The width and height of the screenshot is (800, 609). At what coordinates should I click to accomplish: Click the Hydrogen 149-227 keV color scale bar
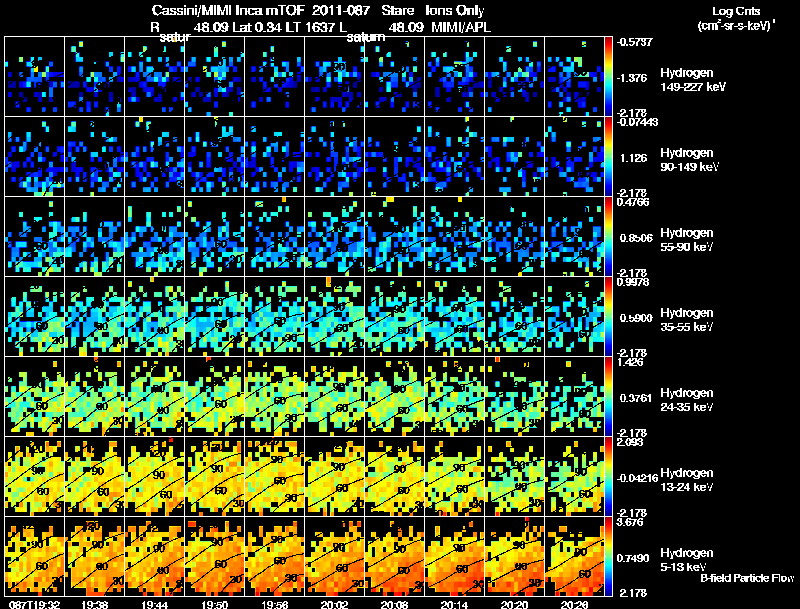(608, 76)
